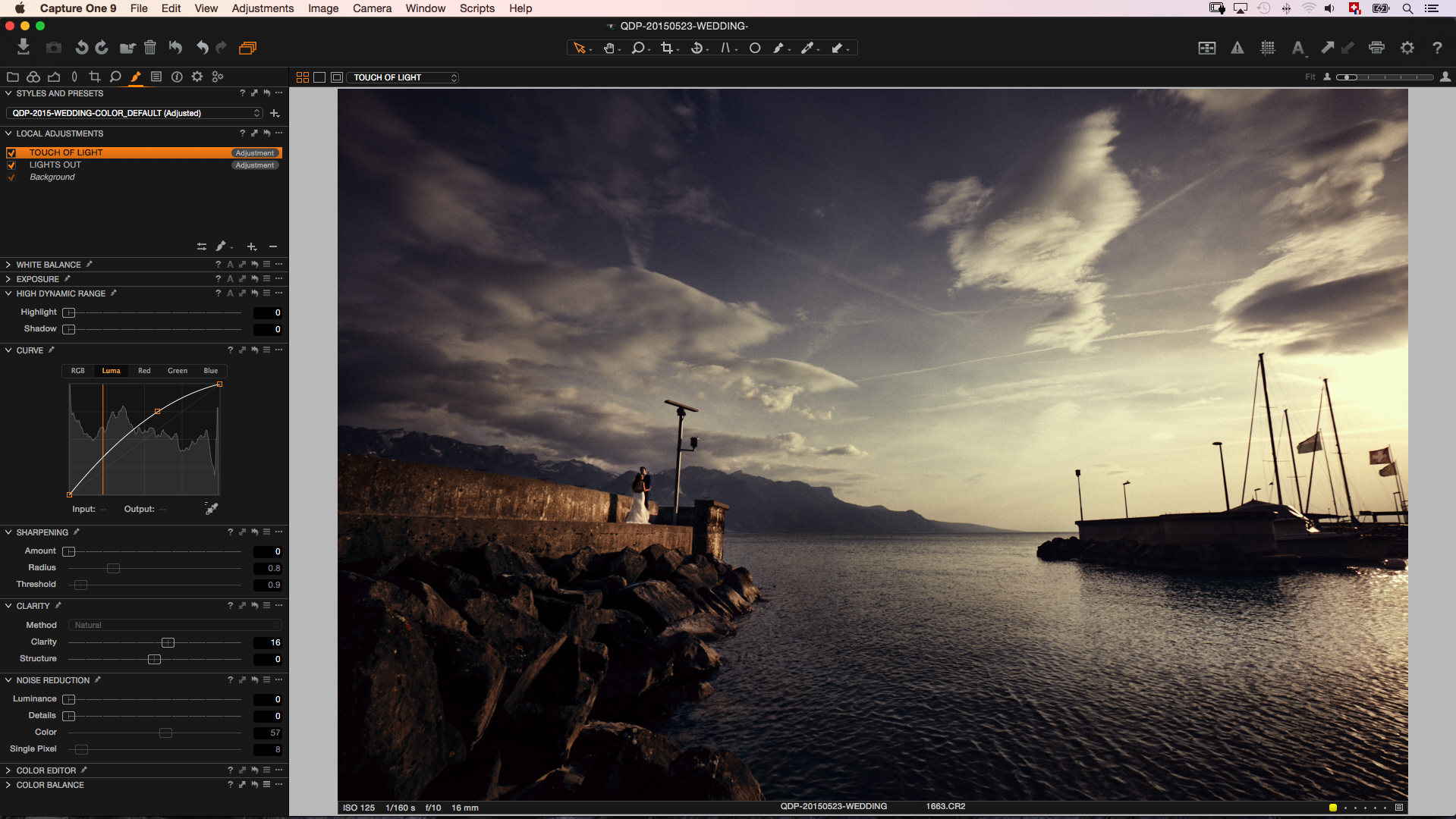Select the orange pointer cursor tool

[580, 48]
